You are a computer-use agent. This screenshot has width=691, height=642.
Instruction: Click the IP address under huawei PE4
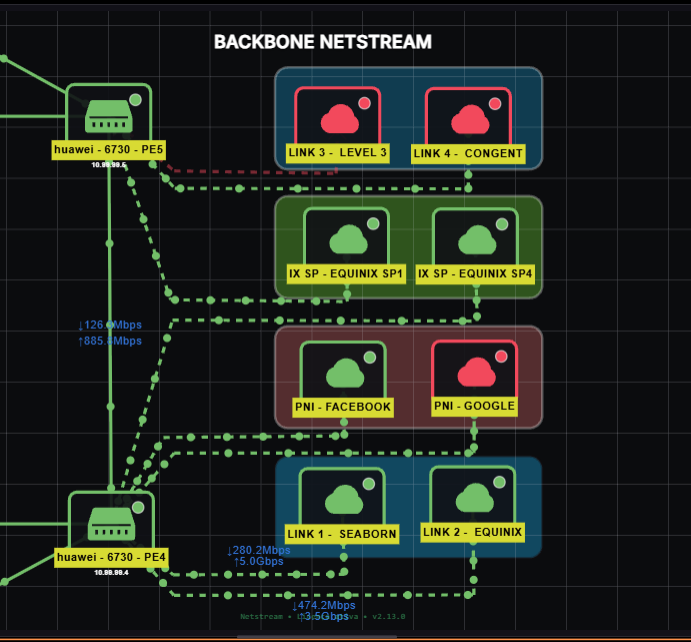[x=111, y=573]
